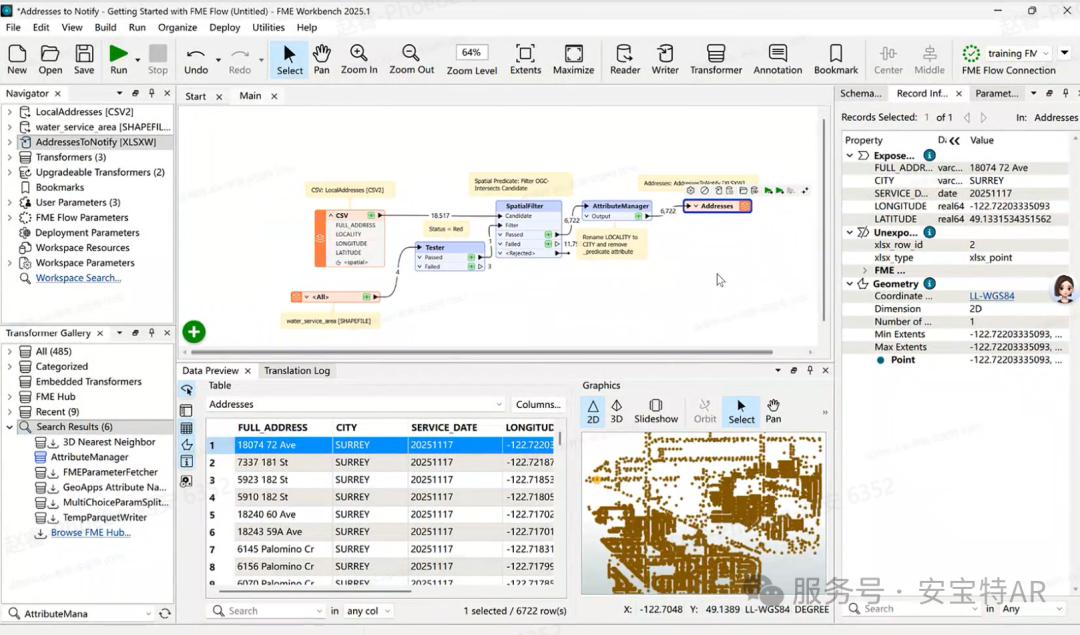This screenshot has width=1080, height=635.
Task: Add a Writer from toolbar
Action: [665, 59]
